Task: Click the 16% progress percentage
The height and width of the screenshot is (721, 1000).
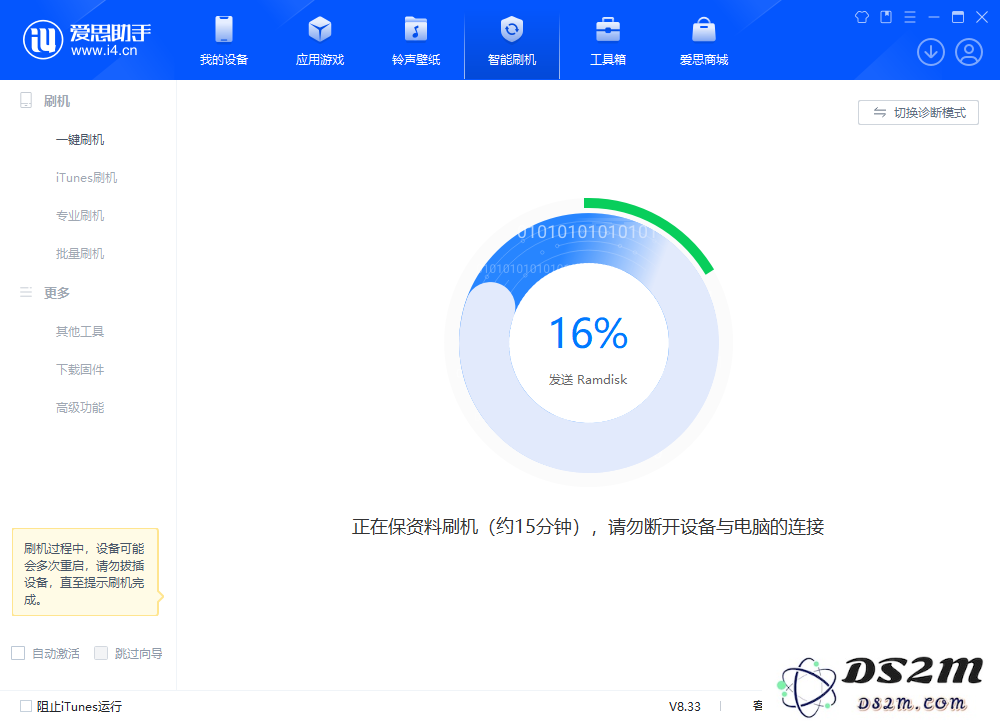Action: (589, 333)
